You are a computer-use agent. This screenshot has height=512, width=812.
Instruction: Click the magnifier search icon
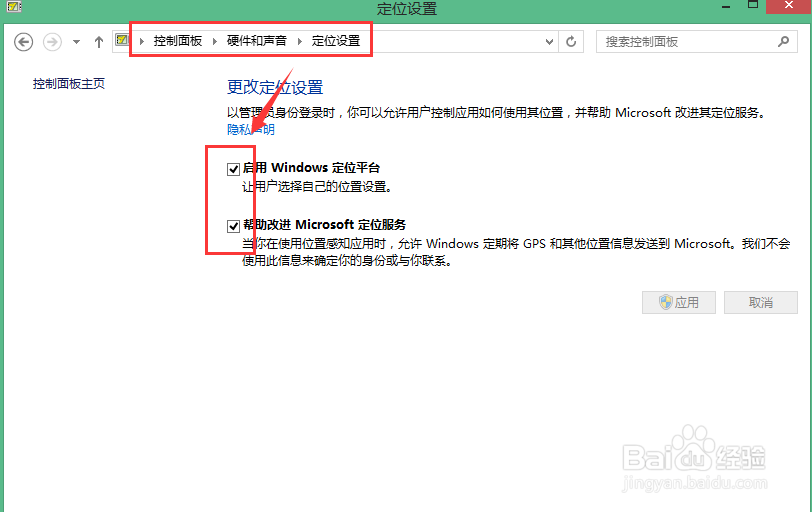[784, 41]
